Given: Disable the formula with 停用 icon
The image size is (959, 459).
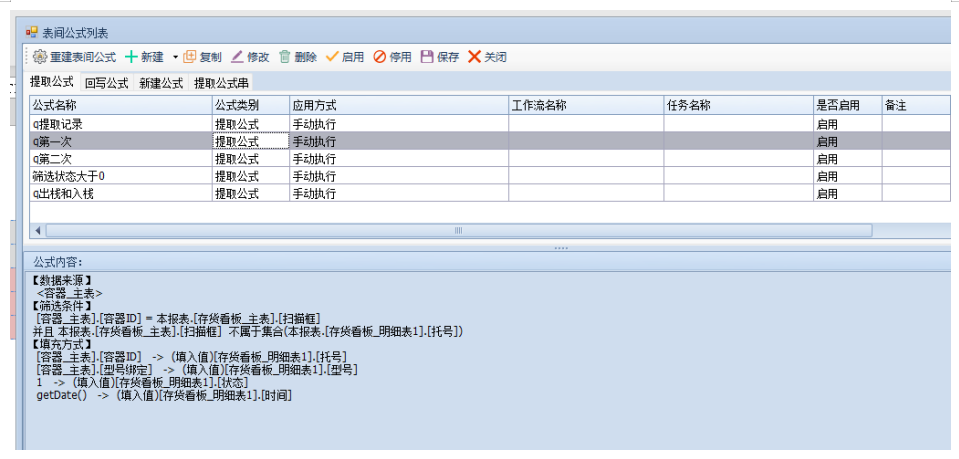Looking at the screenshot, I should click(380, 57).
